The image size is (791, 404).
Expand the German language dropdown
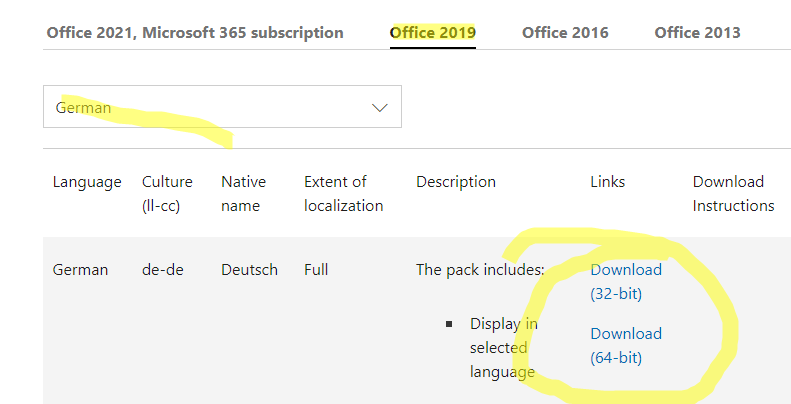click(222, 107)
